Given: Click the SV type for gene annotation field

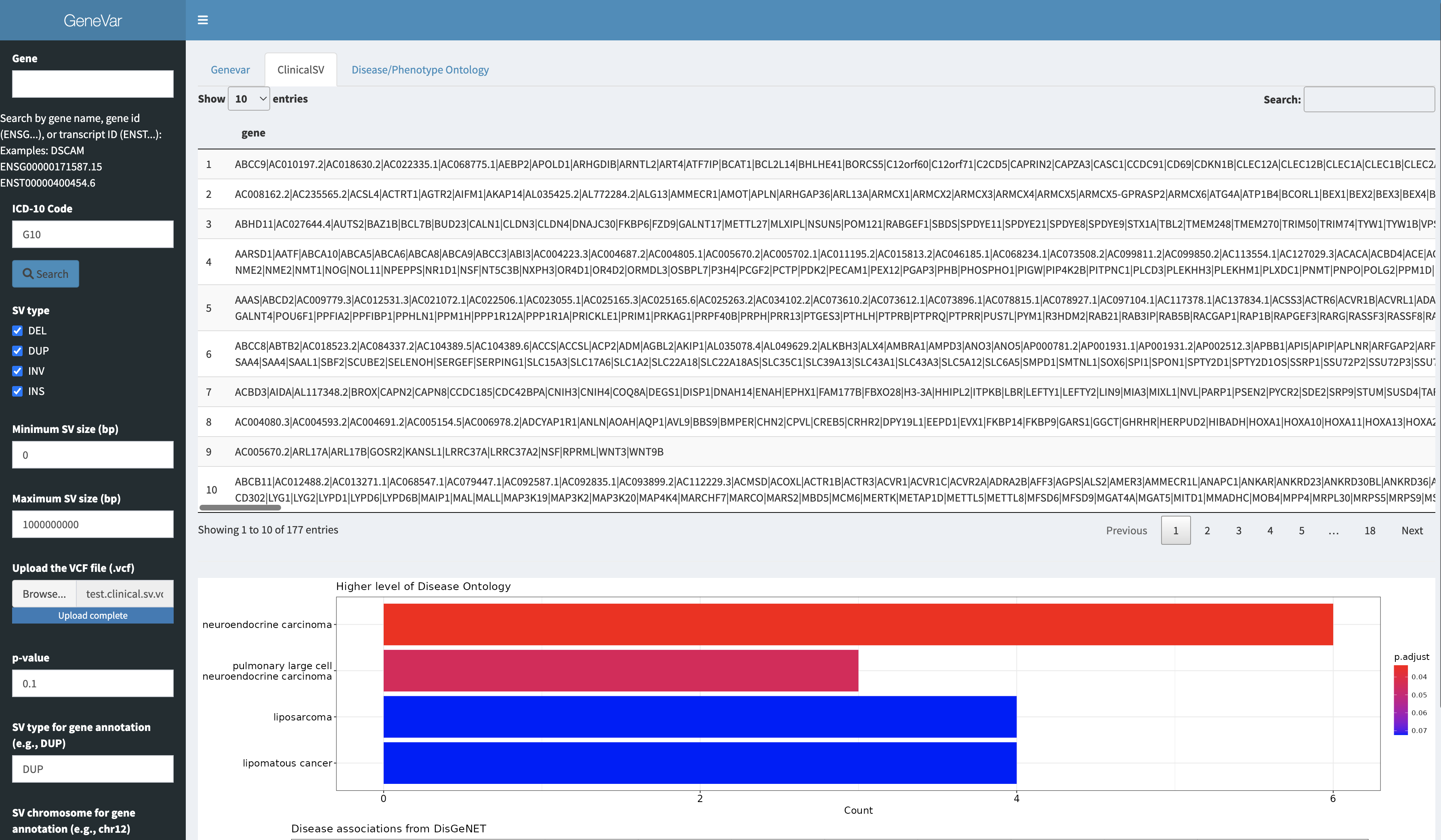Looking at the screenshot, I should [x=92, y=769].
